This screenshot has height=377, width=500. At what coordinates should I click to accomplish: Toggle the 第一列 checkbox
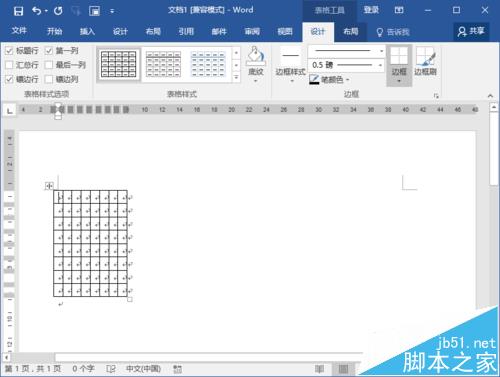point(49,51)
